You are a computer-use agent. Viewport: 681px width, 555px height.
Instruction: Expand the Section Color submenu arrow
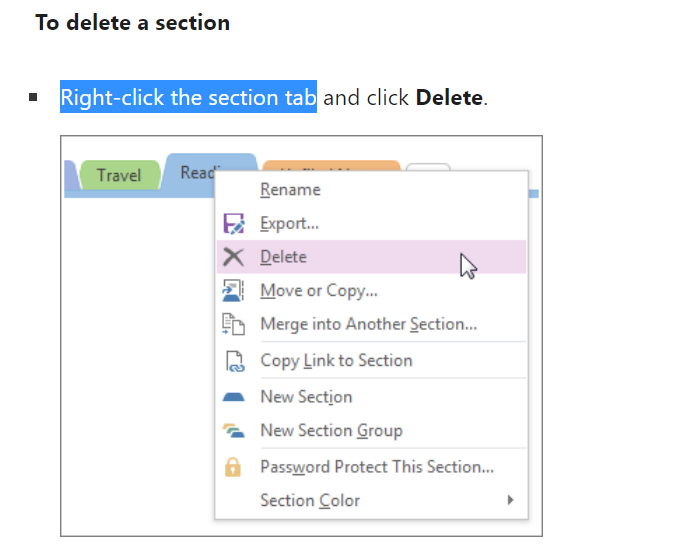[x=510, y=500]
